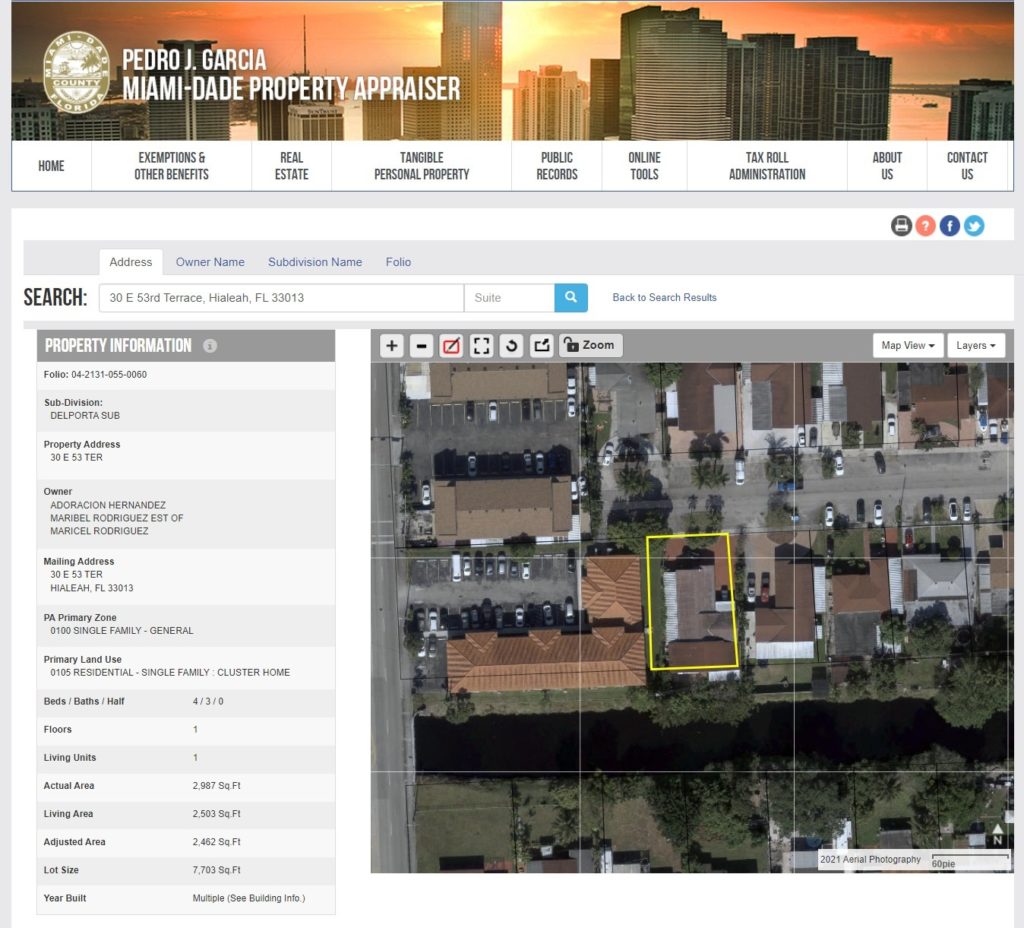Image resolution: width=1024 pixels, height=928 pixels.
Task: Click the Suite input field
Action: [x=509, y=298]
